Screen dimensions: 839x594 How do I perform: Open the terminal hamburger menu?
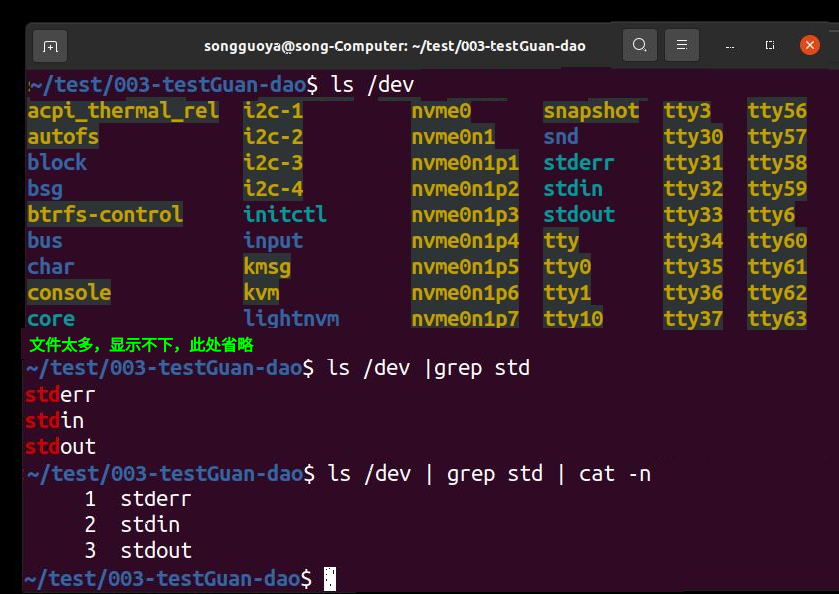[x=682, y=45]
